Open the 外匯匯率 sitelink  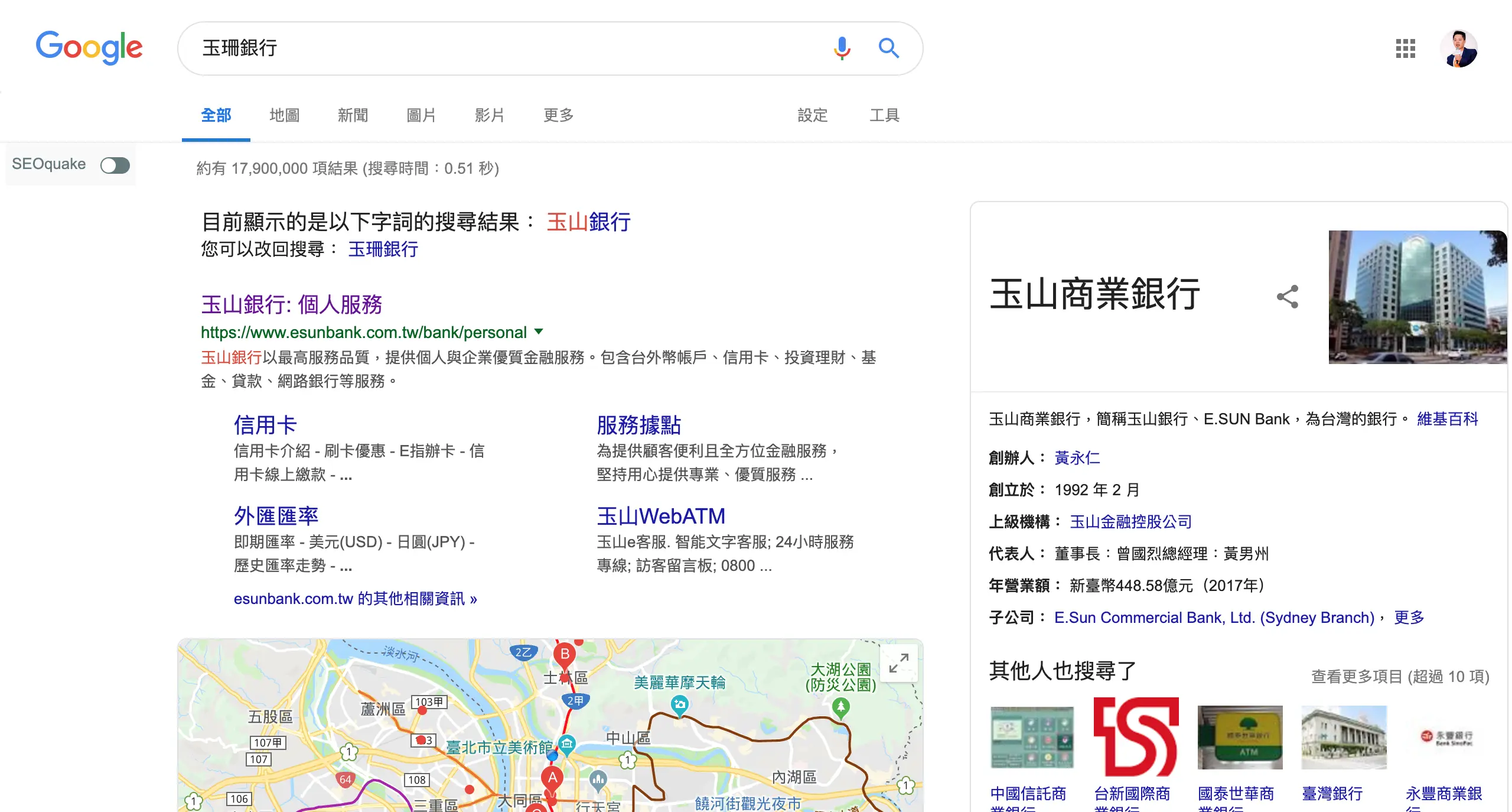(x=276, y=516)
